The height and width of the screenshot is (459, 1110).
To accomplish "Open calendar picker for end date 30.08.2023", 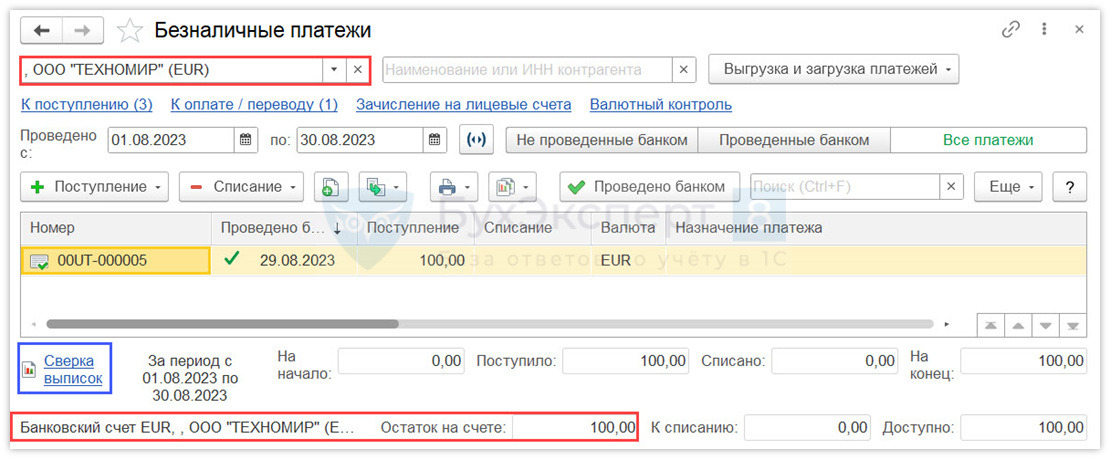I will click(x=435, y=140).
